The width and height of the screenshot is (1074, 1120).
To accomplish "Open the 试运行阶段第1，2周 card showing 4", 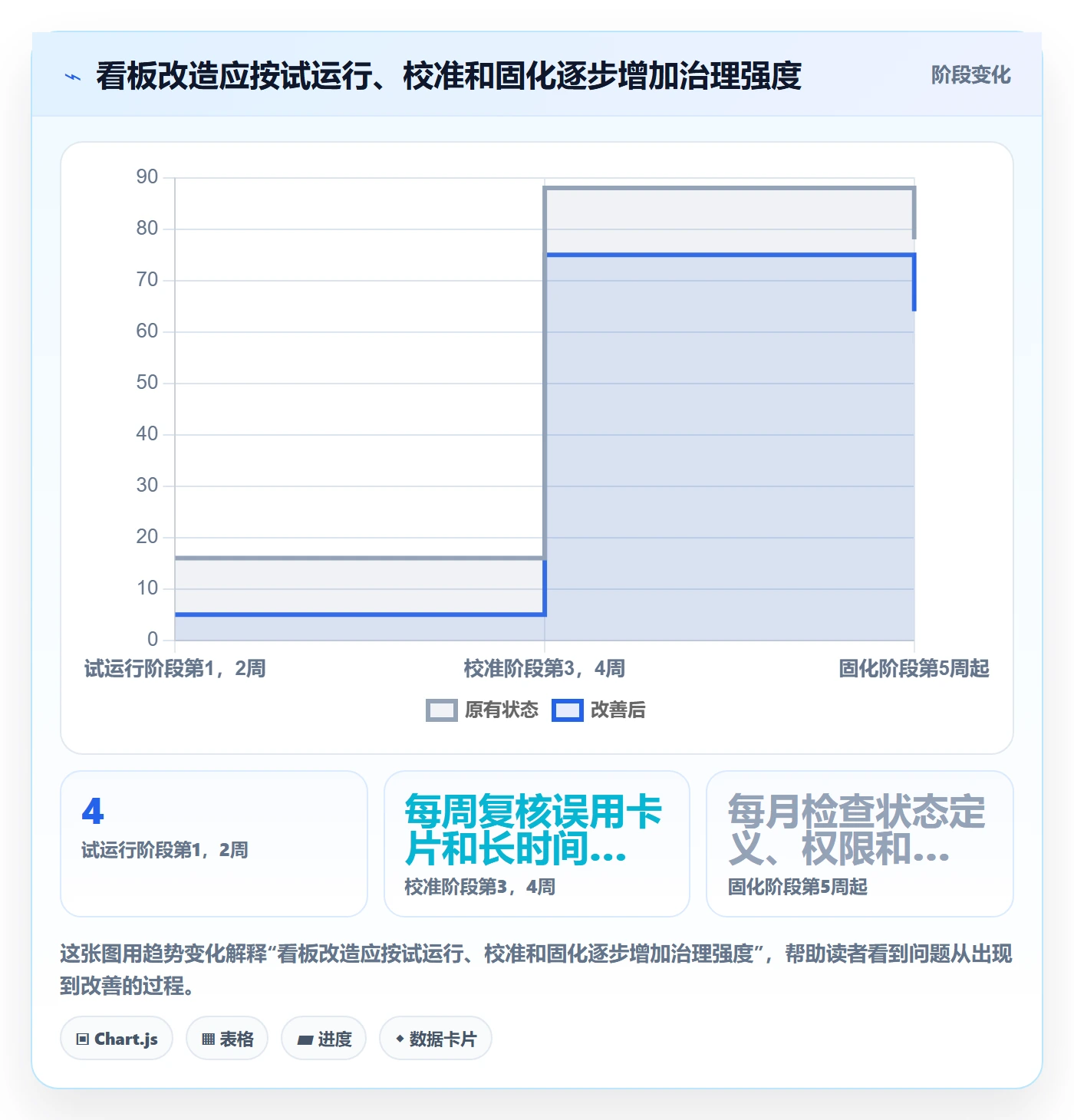I will (x=214, y=844).
